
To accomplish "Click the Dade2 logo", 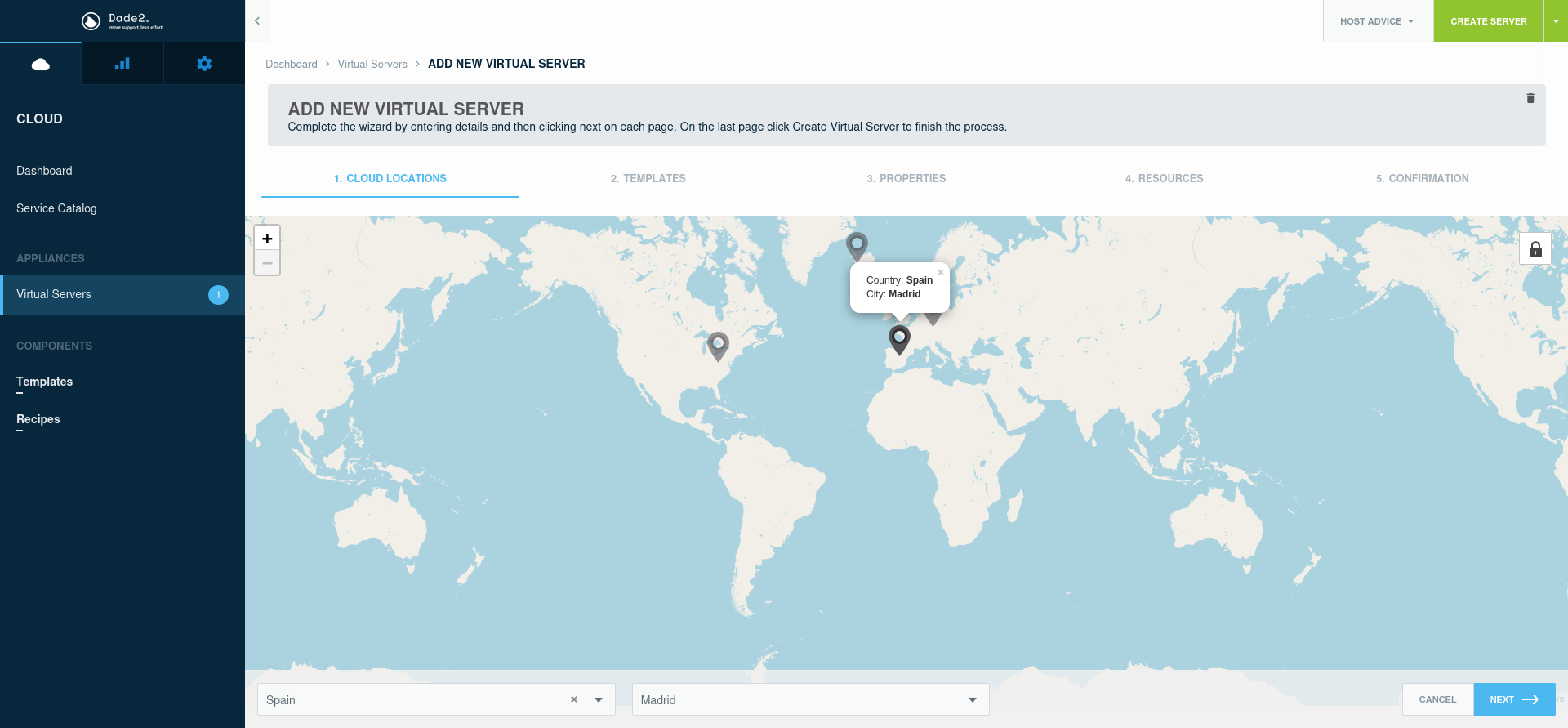I will pos(122,21).
